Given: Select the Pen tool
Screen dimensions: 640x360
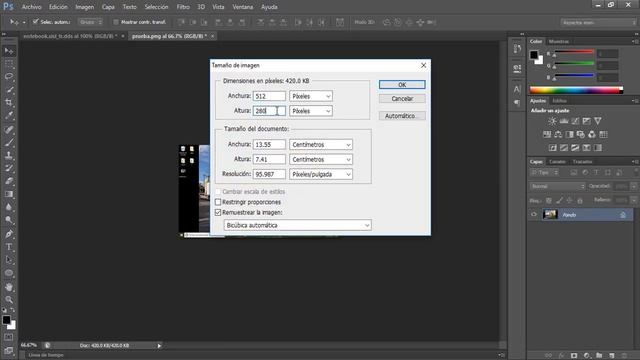Looking at the screenshot, I should tap(9, 234).
